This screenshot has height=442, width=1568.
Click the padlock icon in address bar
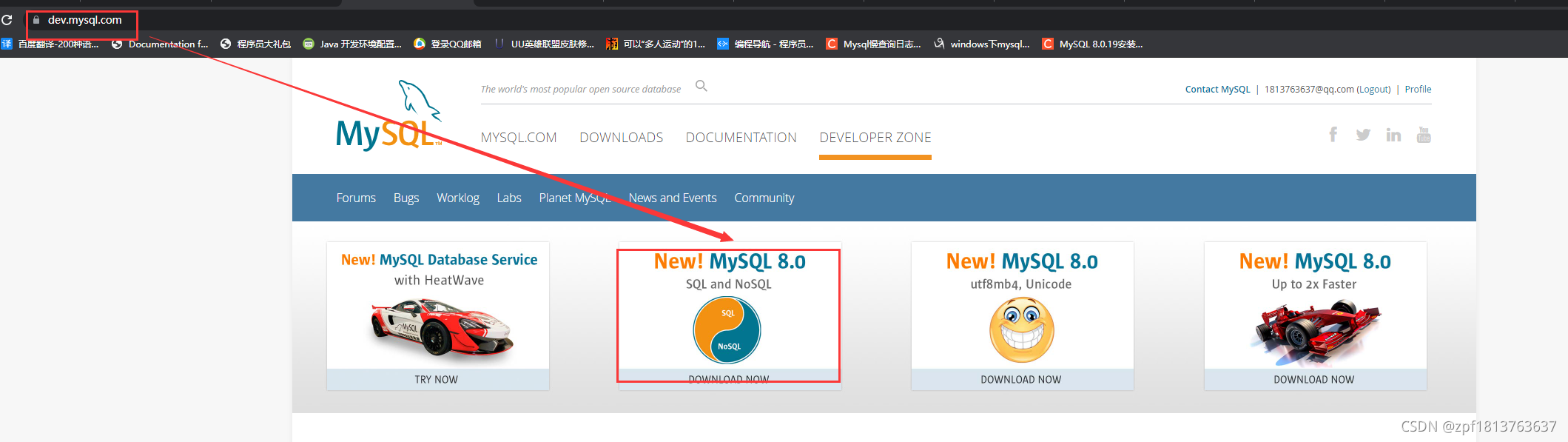pyautogui.click(x=36, y=20)
